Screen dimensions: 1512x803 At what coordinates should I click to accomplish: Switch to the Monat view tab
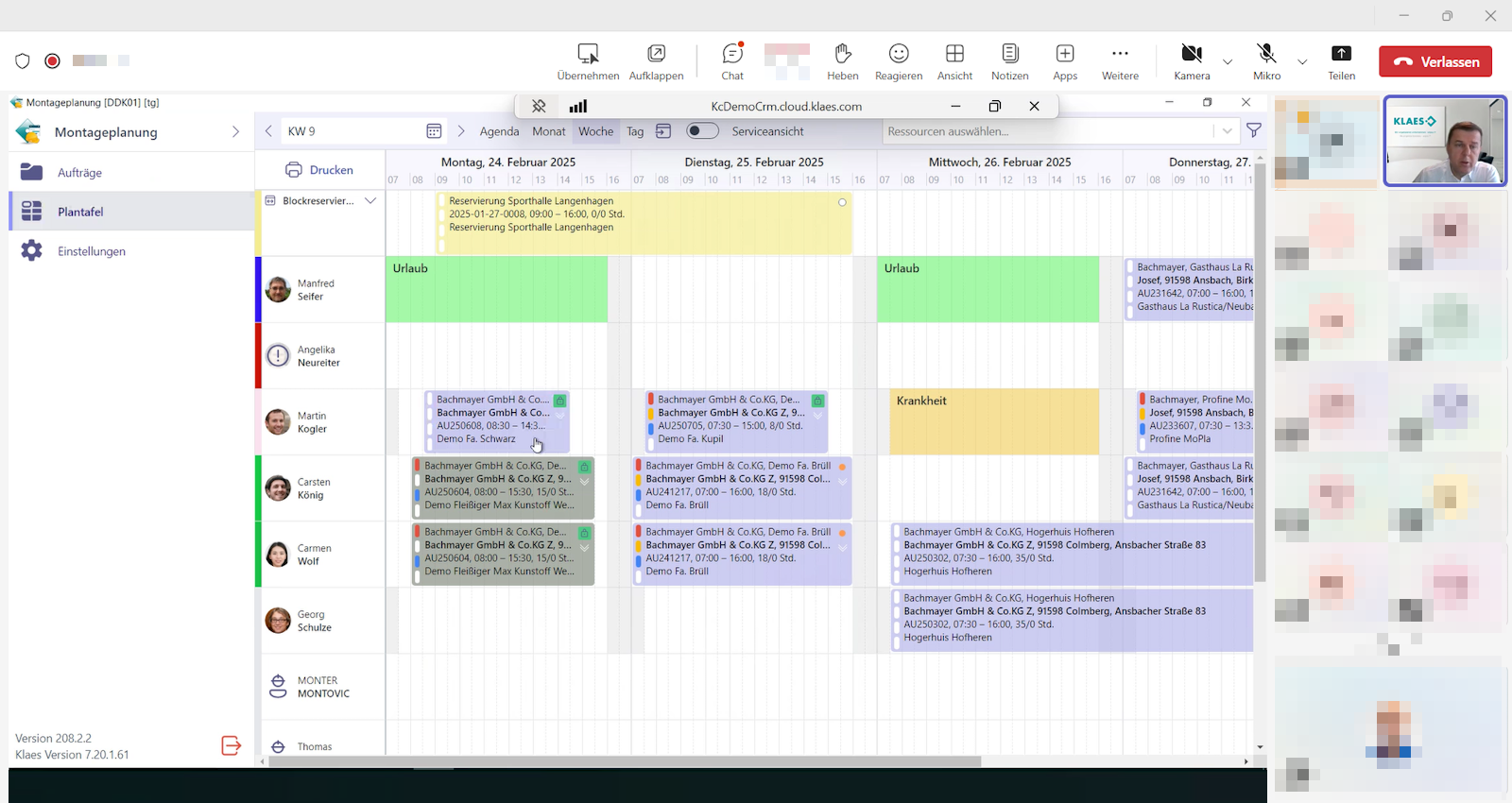point(548,131)
